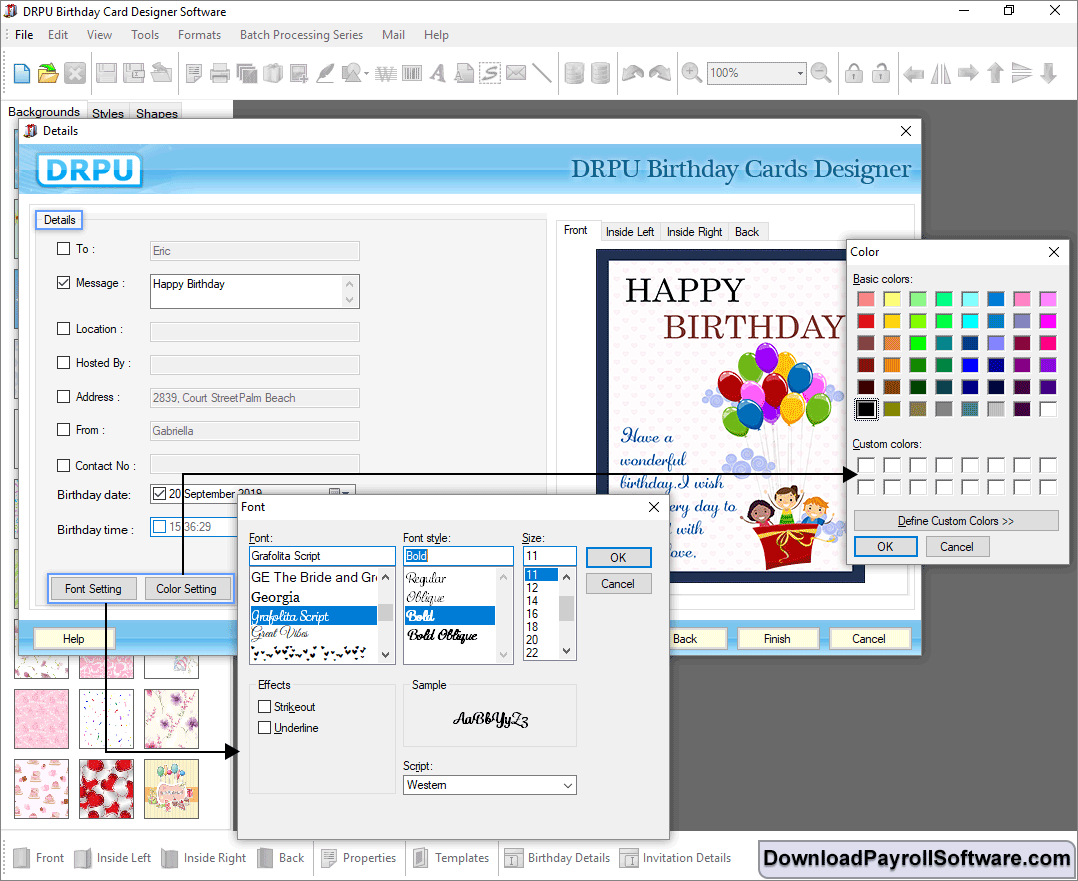Select the red basic color swatch
The height and width of the screenshot is (881, 1078).
[x=866, y=321]
